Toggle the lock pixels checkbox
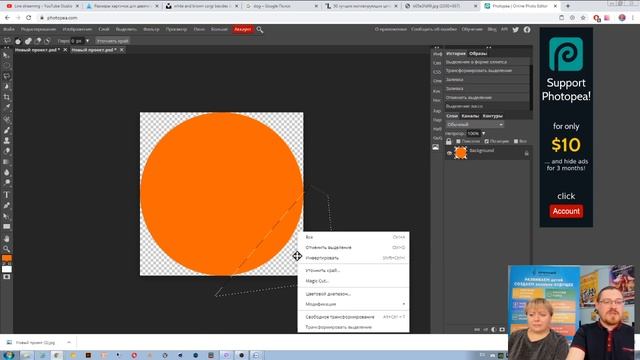Image resolution: width=640 pixels, height=360 pixels. pos(458,141)
